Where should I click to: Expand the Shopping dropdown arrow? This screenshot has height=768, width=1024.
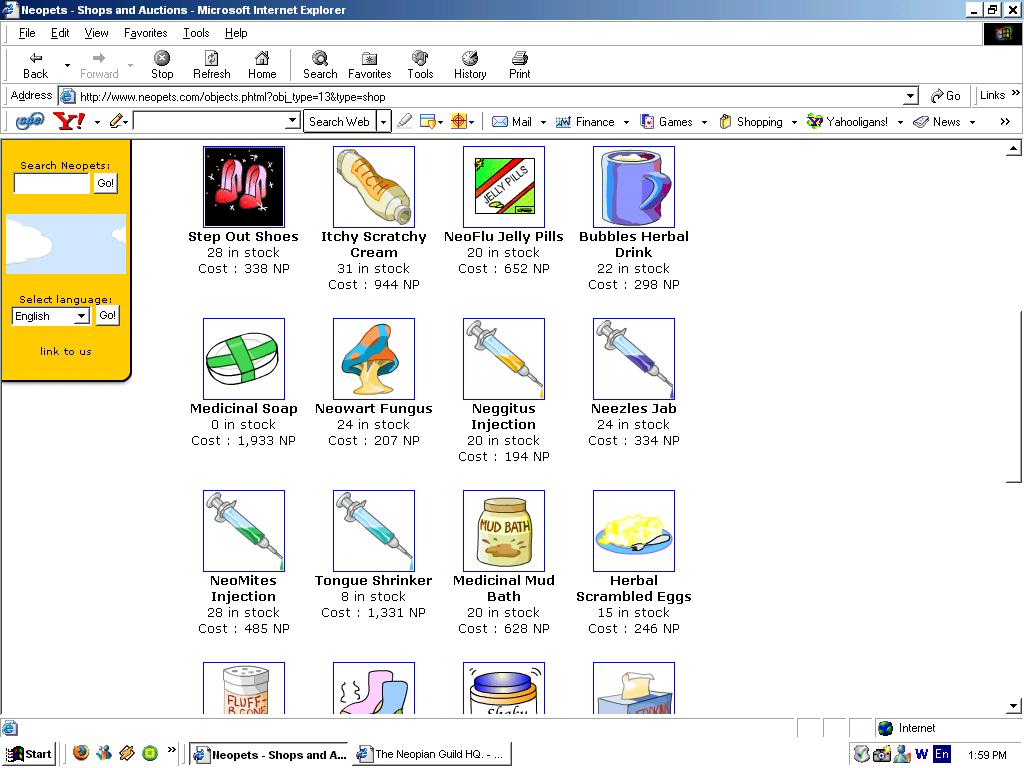pos(794,122)
